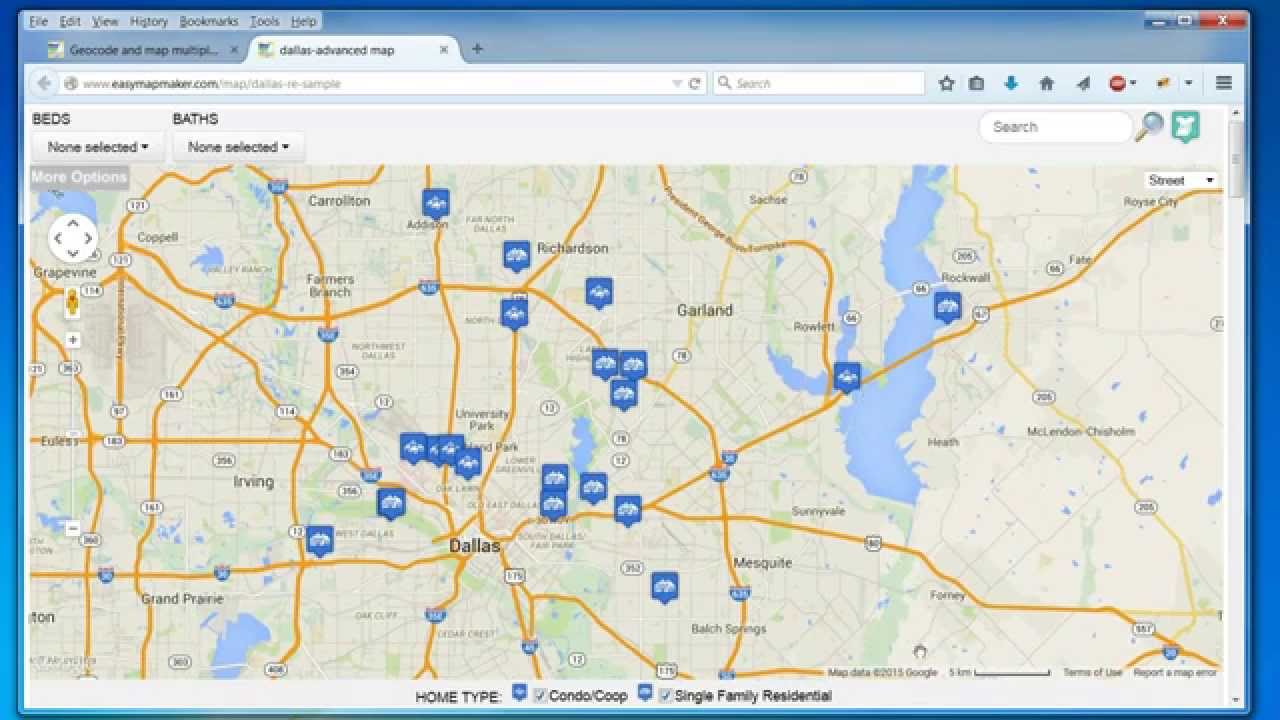Click the More Options button
The width and height of the screenshot is (1280, 720).
[79, 176]
